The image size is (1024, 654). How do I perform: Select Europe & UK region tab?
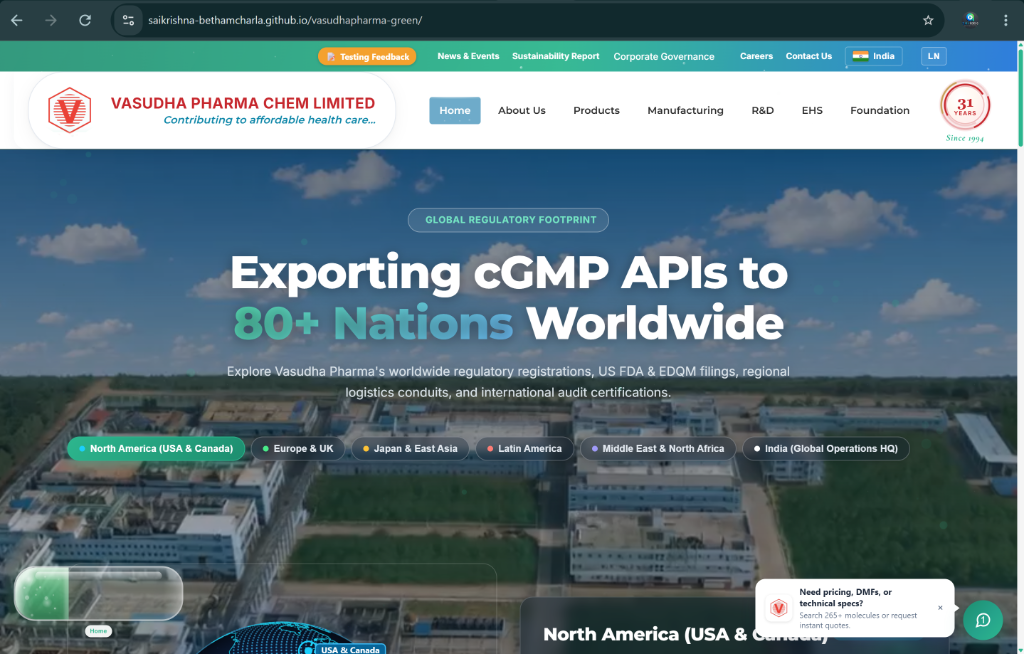pyautogui.click(x=298, y=449)
